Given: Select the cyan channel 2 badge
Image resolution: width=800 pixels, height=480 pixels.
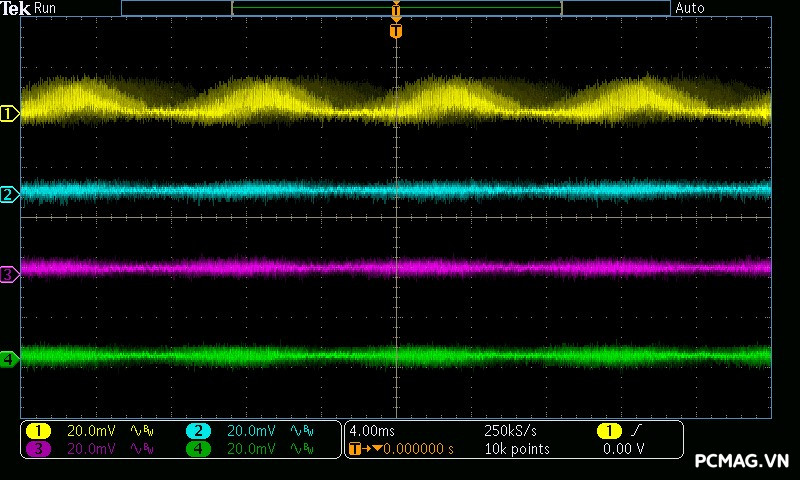Looking at the screenshot, I should pos(198,431).
